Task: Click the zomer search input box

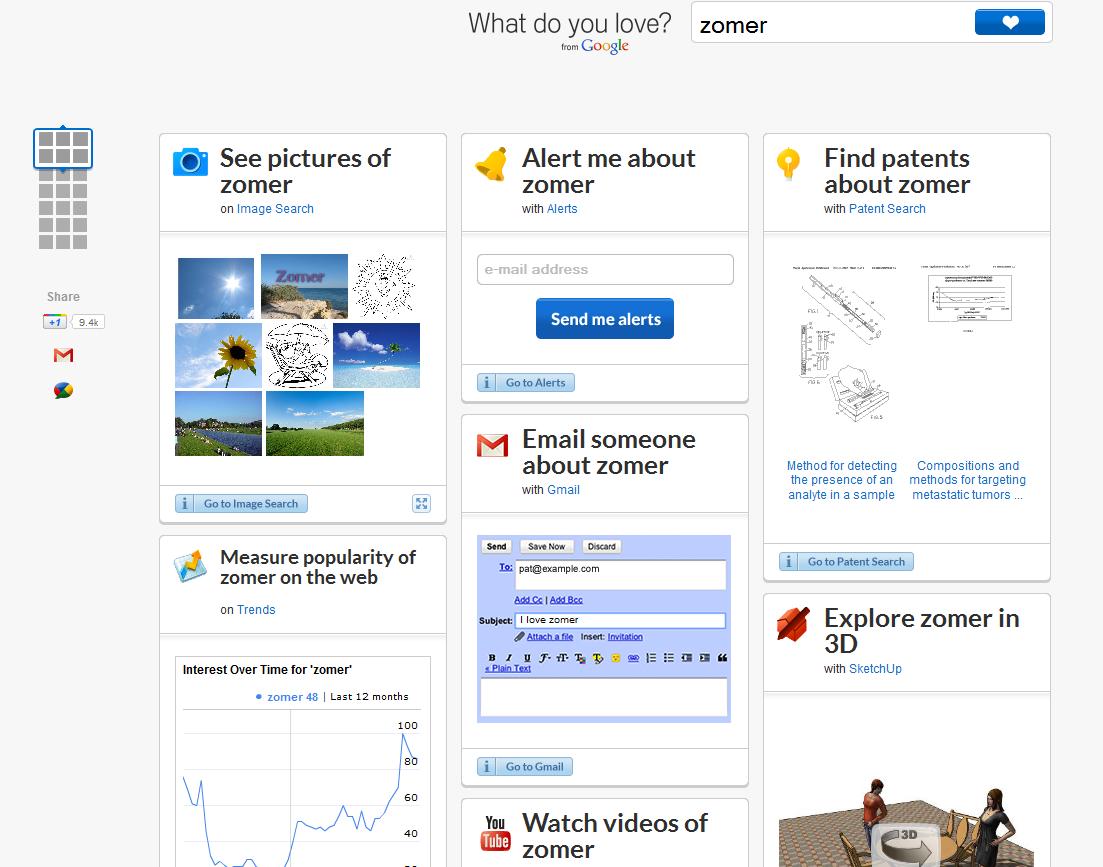Action: (830, 25)
